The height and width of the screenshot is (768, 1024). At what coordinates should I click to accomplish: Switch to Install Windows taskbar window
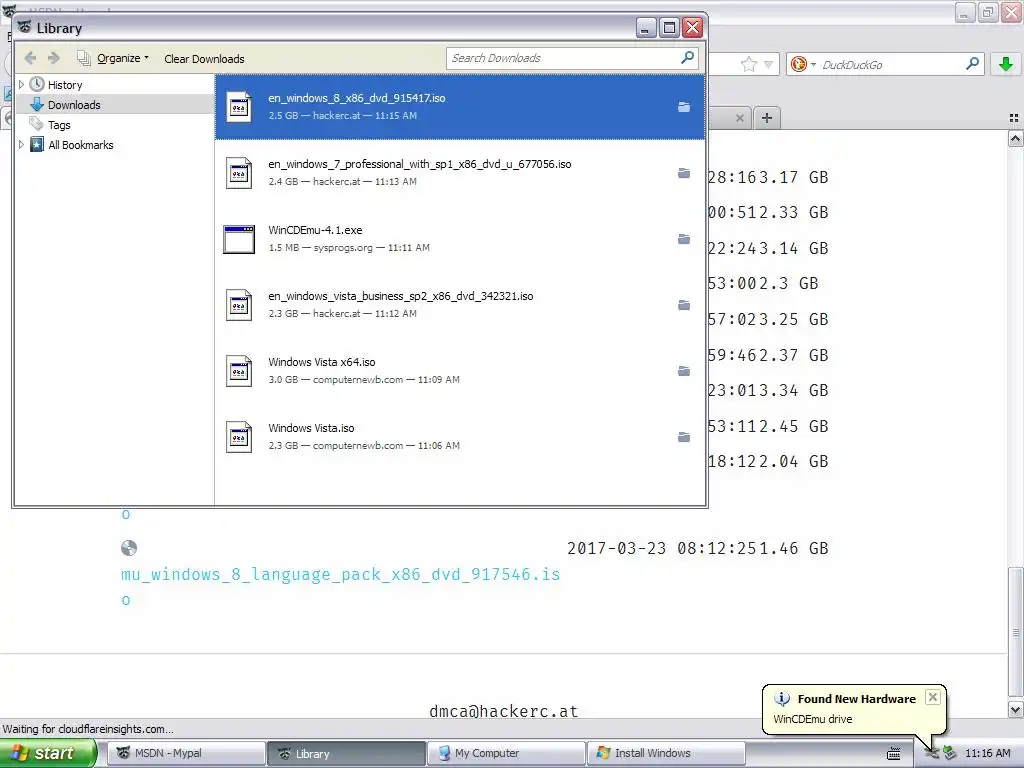667,753
